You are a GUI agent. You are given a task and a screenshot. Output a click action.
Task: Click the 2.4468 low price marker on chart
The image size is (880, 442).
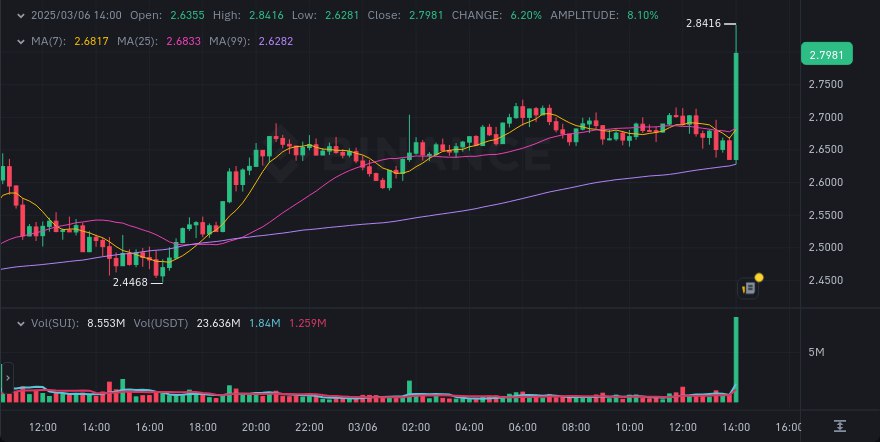(x=130, y=283)
